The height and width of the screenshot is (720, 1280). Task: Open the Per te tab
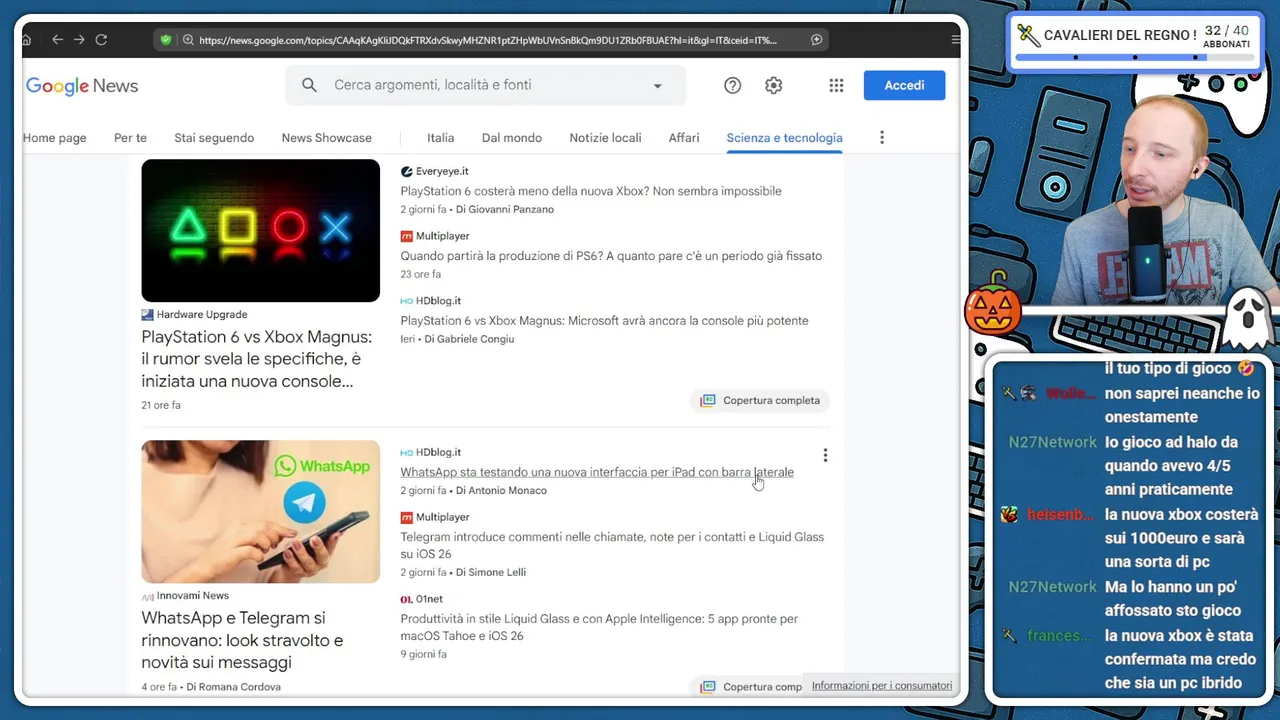coord(130,138)
